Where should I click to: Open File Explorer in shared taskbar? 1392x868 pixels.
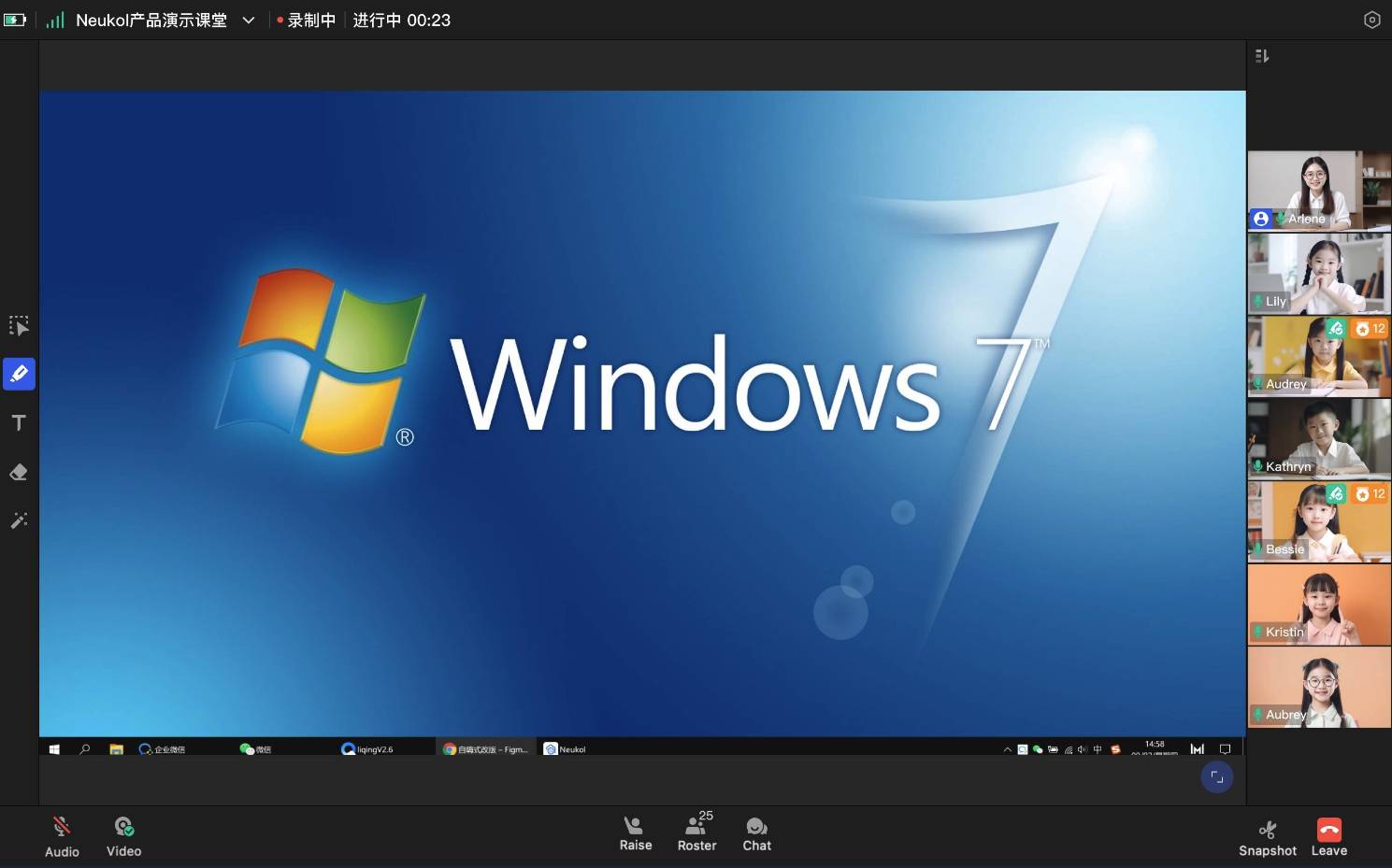117,749
